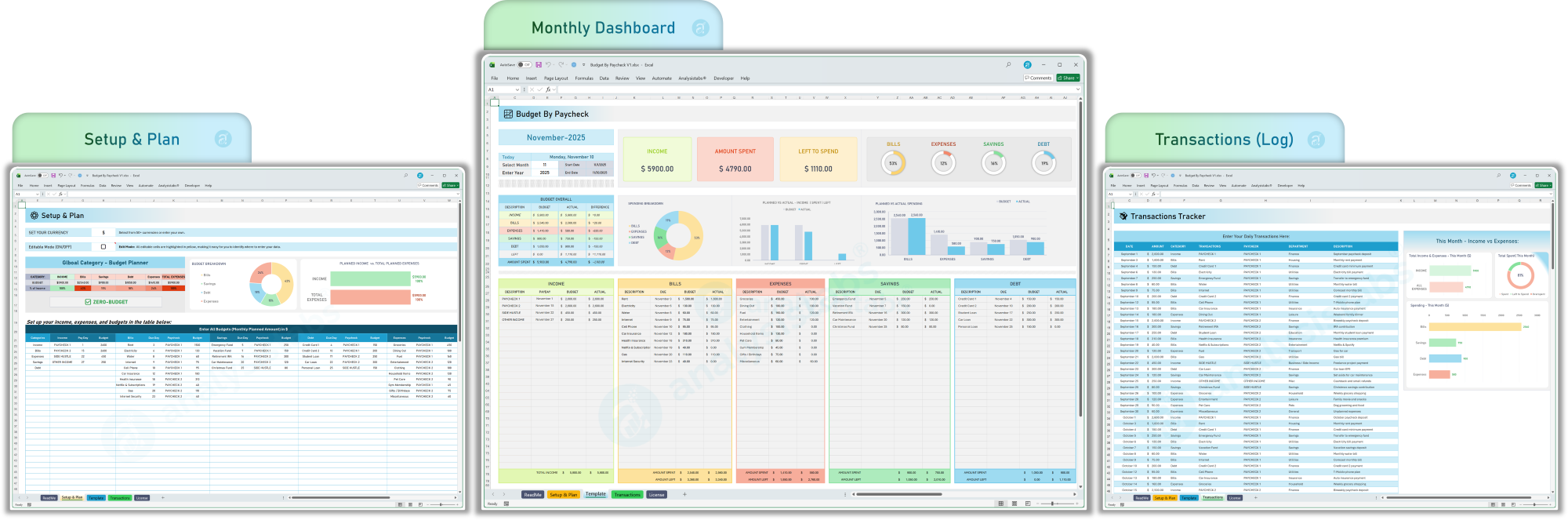Open Formulas ribbon tab in dashboard window
Image resolution: width=1568 pixels, height=520 pixels.
coord(584,78)
